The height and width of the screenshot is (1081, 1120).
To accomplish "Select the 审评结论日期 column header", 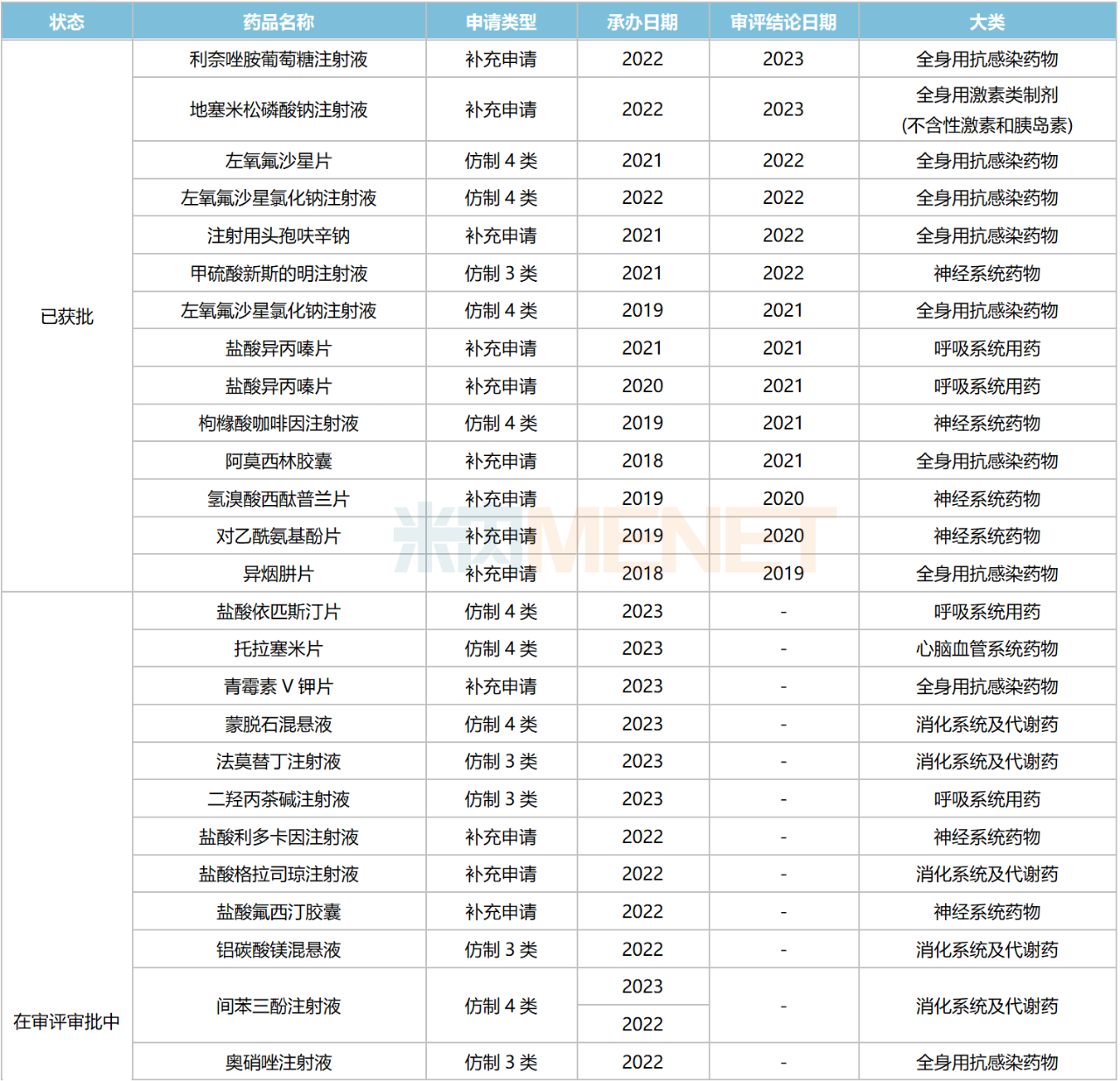I will pyautogui.click(x=783, y=22).
